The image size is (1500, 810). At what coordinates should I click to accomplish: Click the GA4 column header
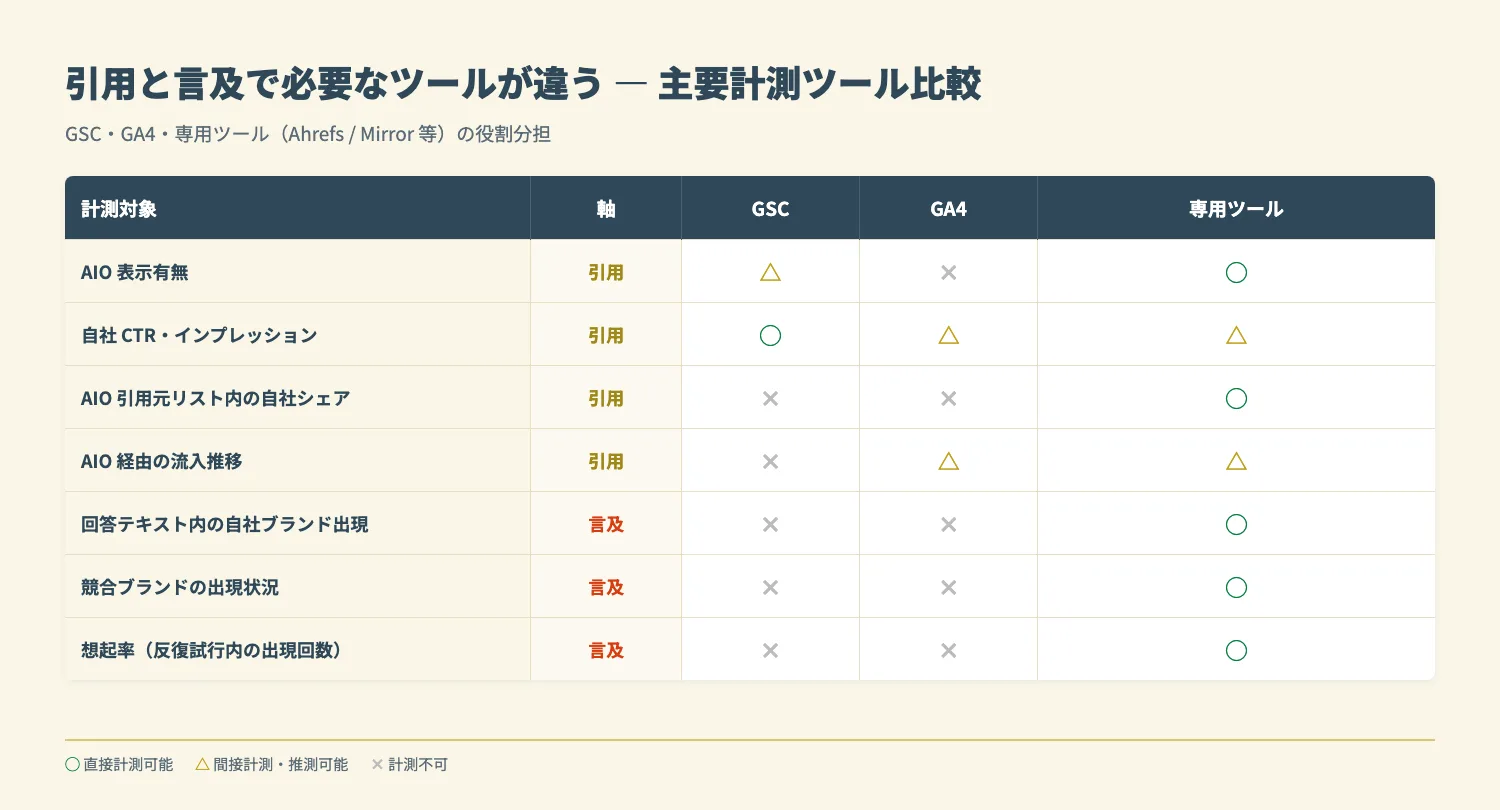948,209
